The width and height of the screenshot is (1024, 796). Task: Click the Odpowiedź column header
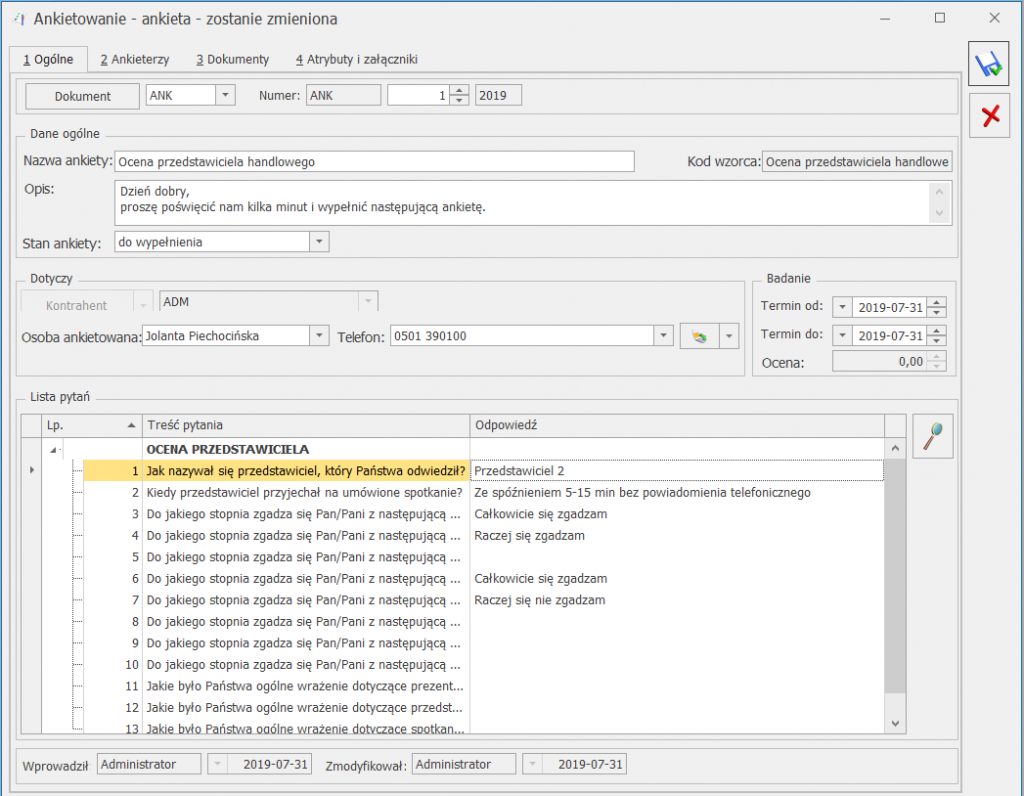(x=677, y=425)
